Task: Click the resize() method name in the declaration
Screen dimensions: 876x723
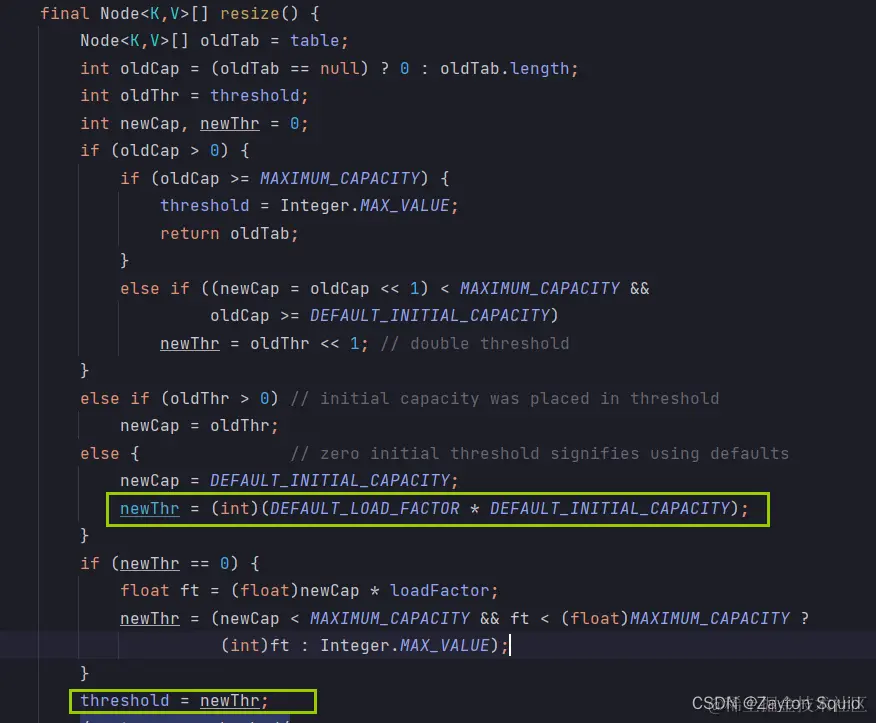Action: 250,13
